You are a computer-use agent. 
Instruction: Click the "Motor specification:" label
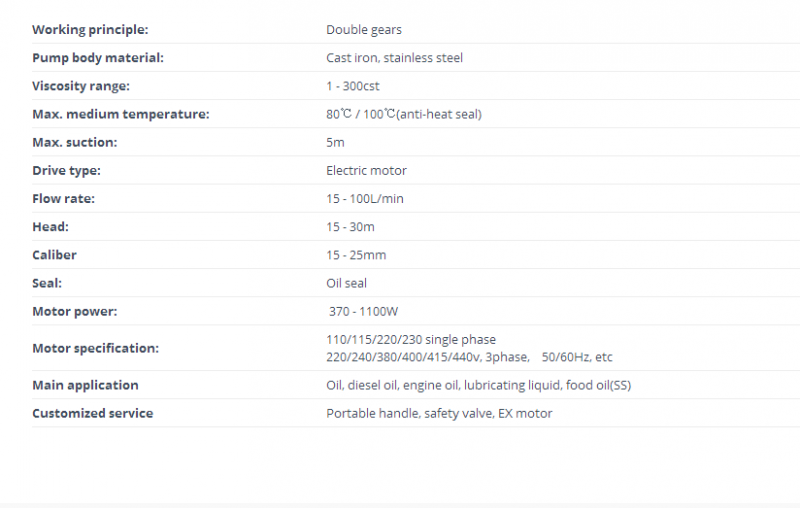tap(95, 348)
